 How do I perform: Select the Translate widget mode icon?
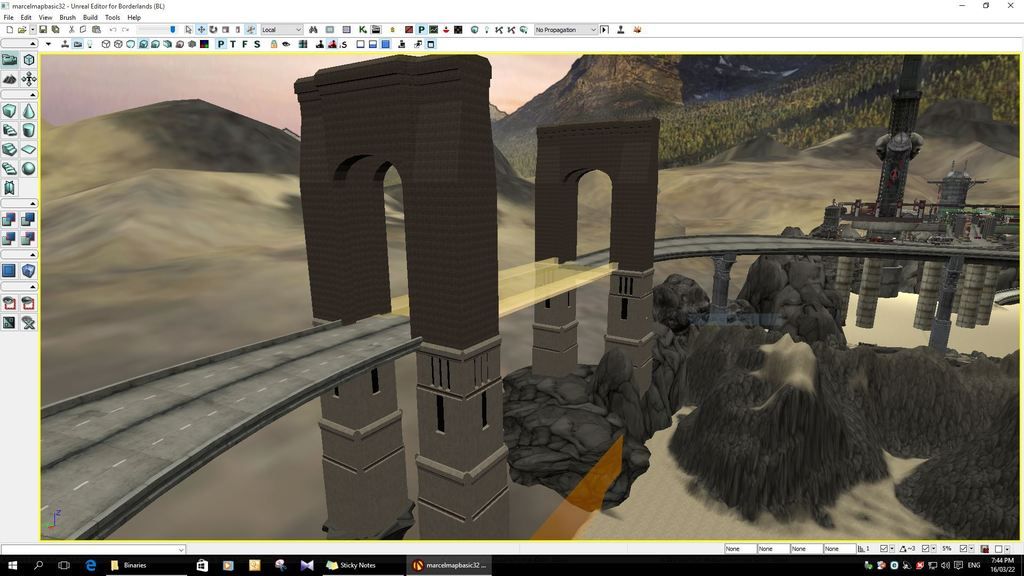point(201,29)
